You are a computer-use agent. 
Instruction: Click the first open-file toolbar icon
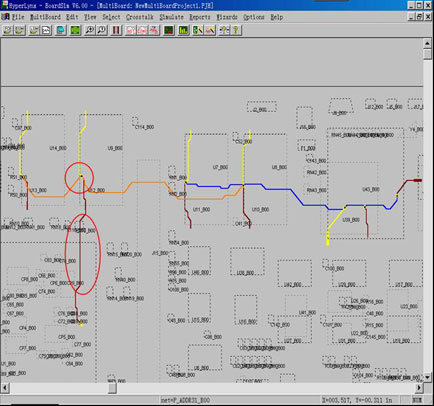7,30
